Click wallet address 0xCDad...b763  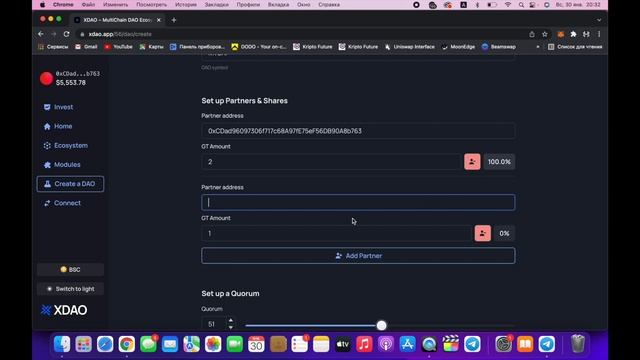tap(78, 73)
